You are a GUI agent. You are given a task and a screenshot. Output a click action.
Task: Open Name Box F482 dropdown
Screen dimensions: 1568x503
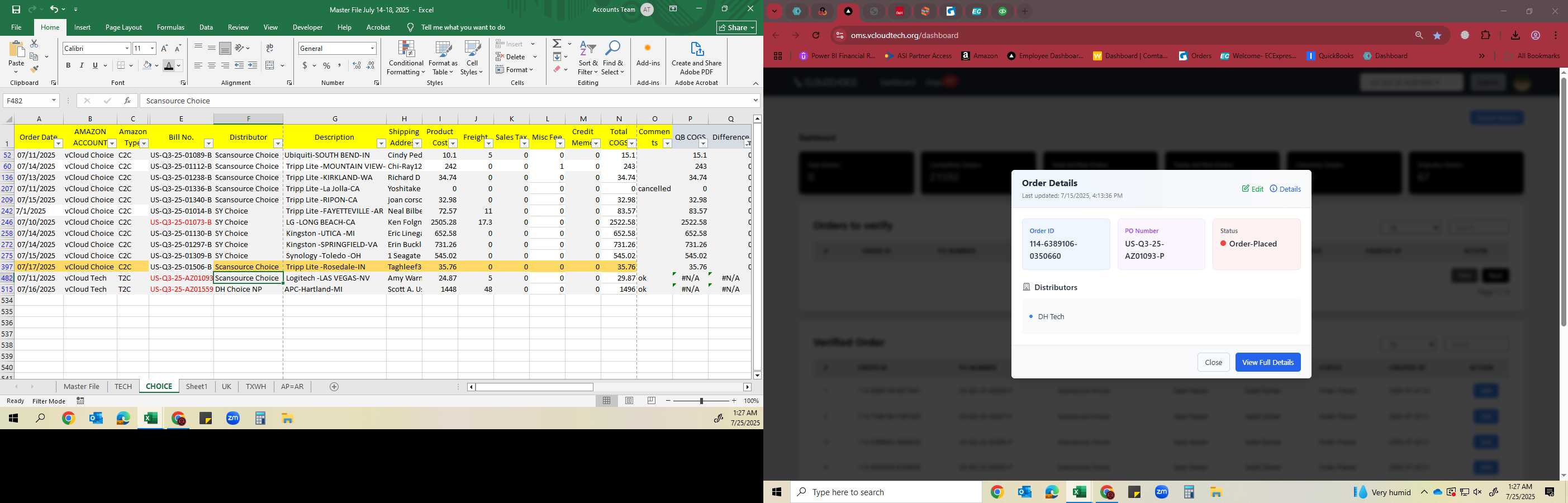tap(54, 101)
